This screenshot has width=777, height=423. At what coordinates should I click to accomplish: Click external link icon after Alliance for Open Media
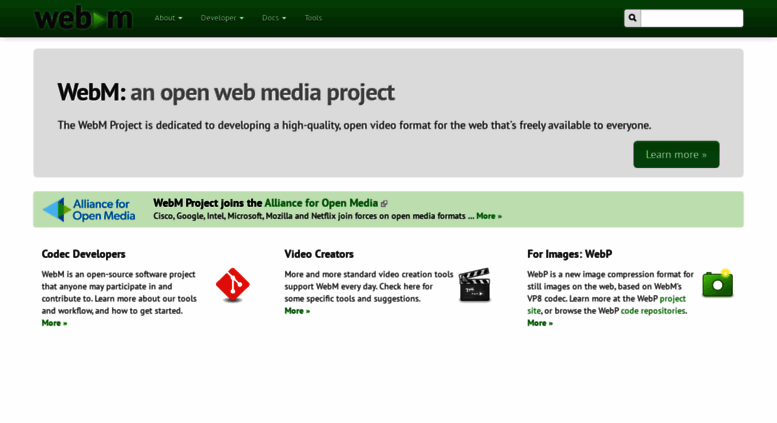click(384, 204)
